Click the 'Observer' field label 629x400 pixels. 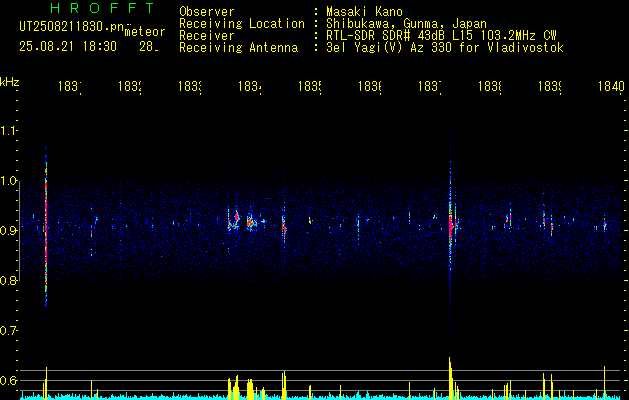pos(207,11)
